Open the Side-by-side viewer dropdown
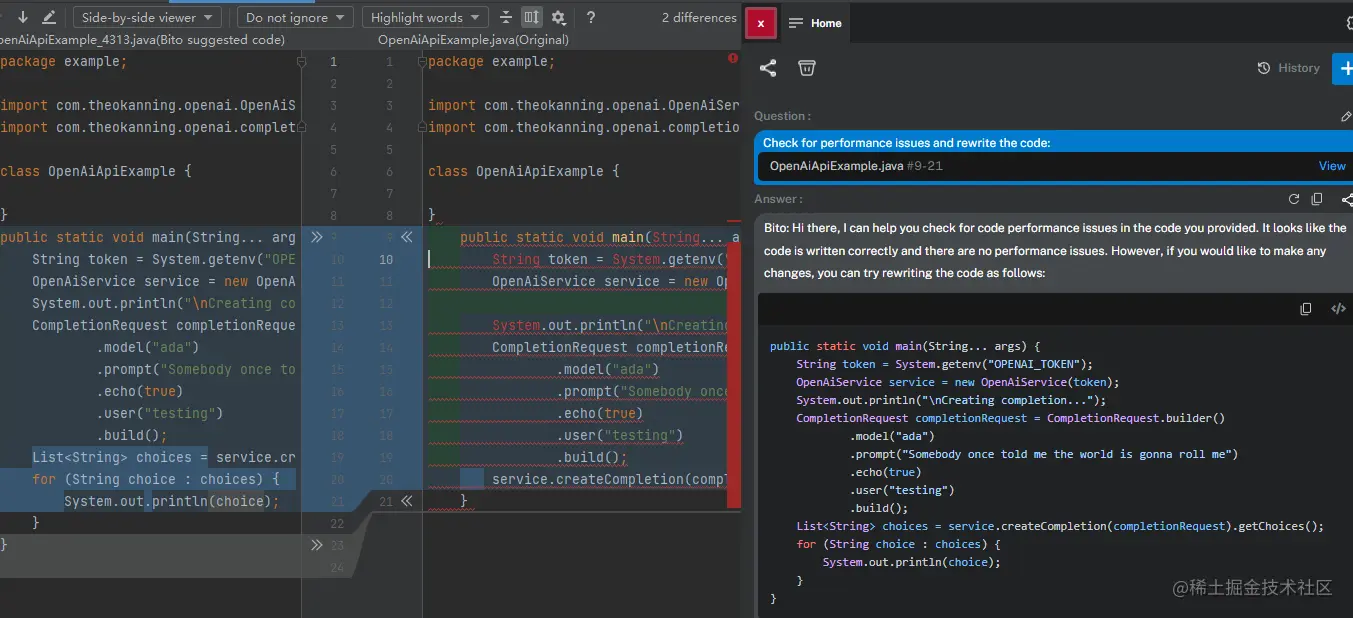Image resolution: width=1353 pixels, height=618 pixels. 147,17
